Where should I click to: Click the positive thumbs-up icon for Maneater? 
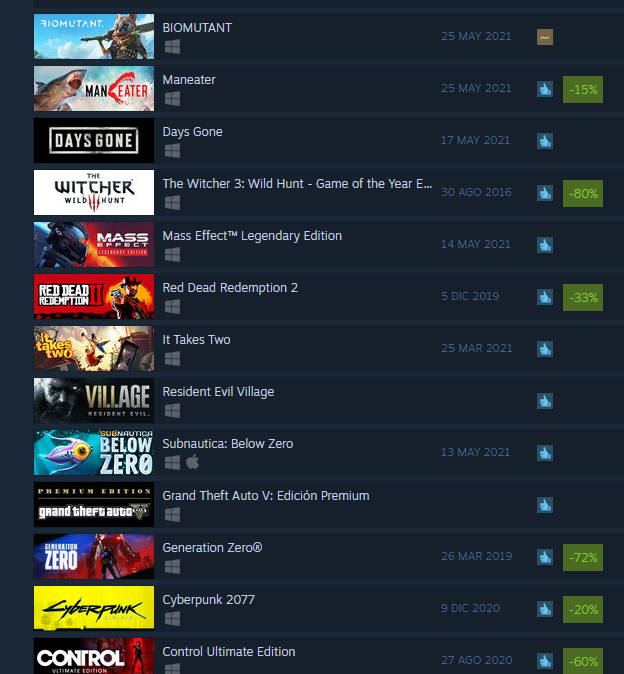point(544,89)
